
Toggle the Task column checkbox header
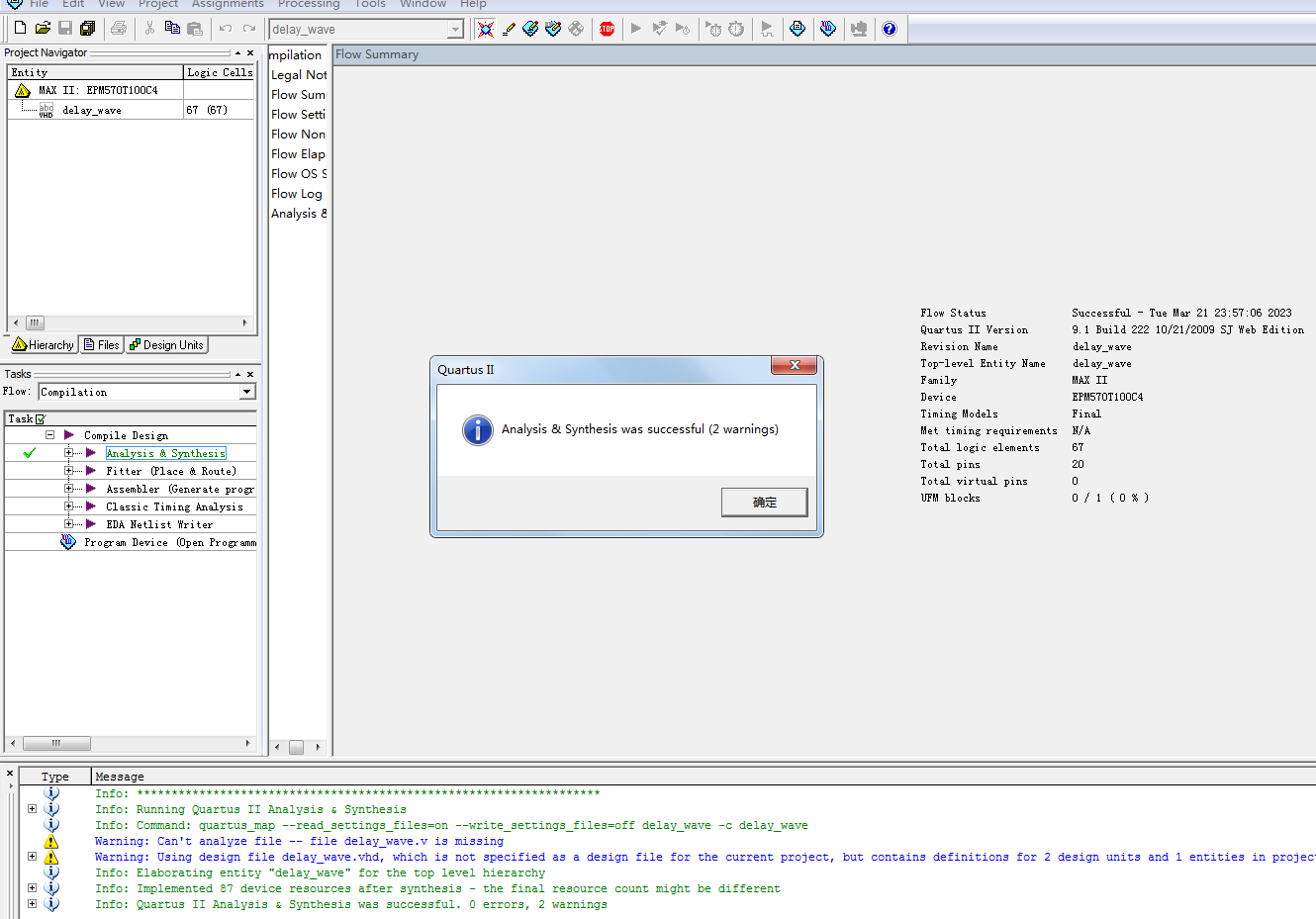click(41, 419)
